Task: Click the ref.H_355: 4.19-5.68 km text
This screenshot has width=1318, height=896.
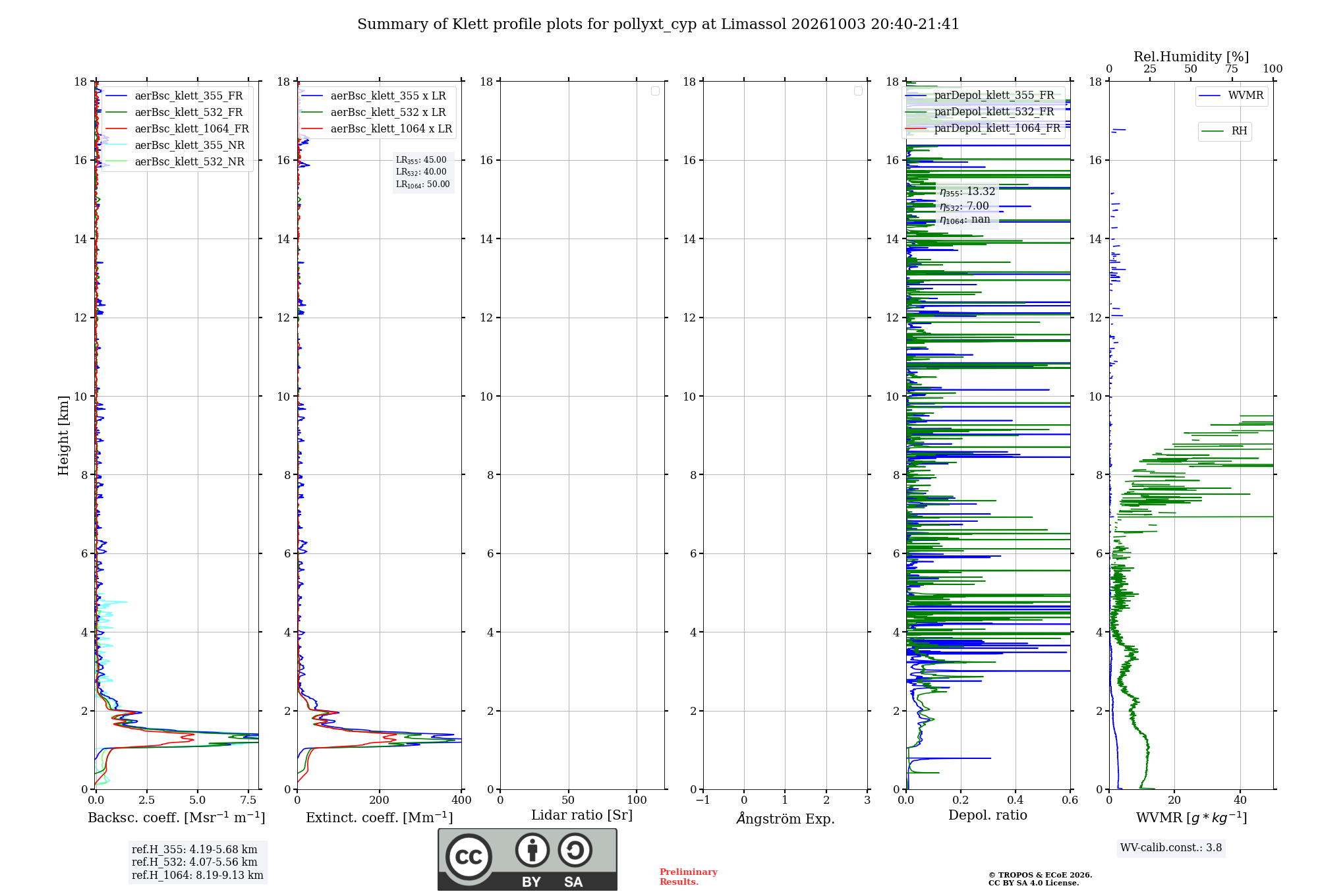Action: click(194, 850)
